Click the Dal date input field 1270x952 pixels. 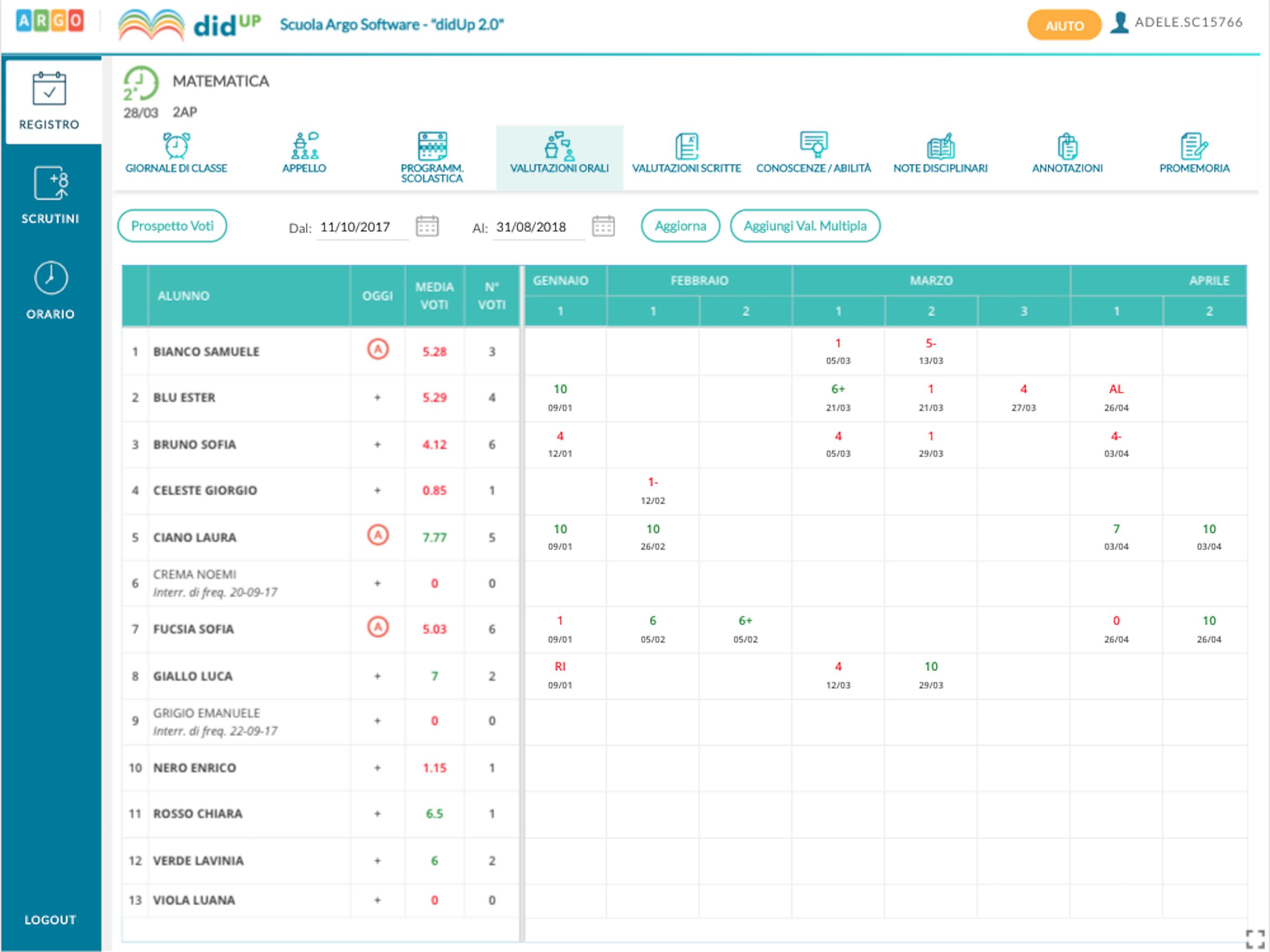coord(362,227)
